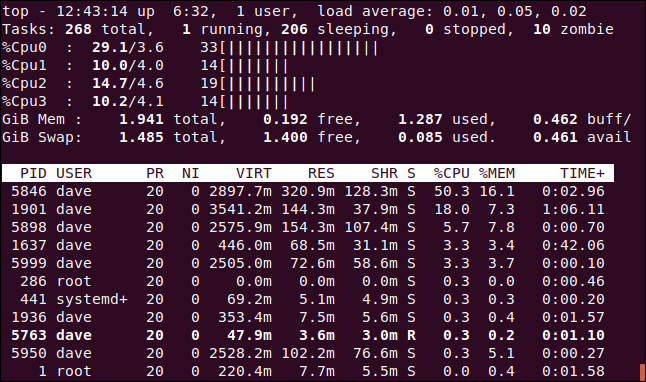This screenshot has width=646, height=382.
Task: Click the 0.085 used swap value
Action: tap(420, 137)
